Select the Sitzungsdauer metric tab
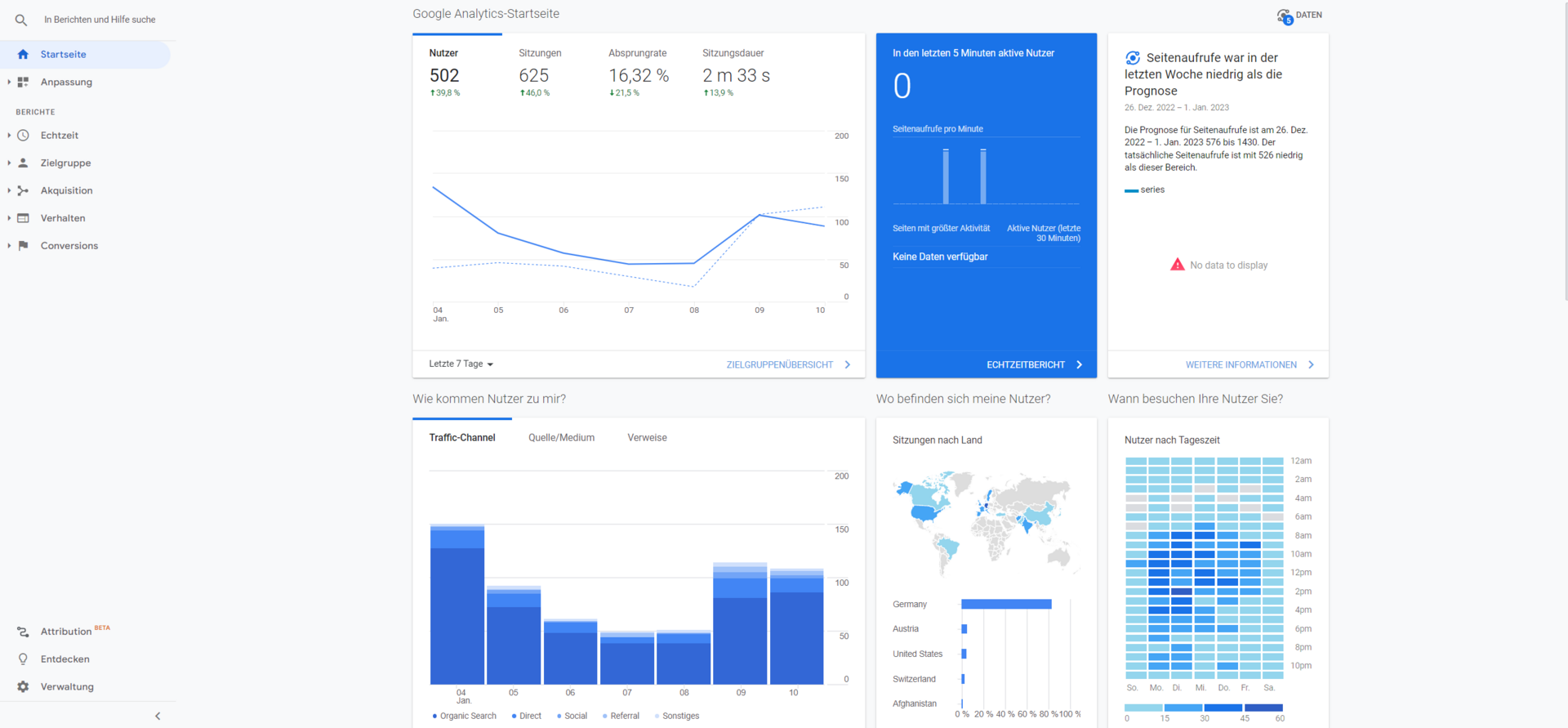 [737, 74]
